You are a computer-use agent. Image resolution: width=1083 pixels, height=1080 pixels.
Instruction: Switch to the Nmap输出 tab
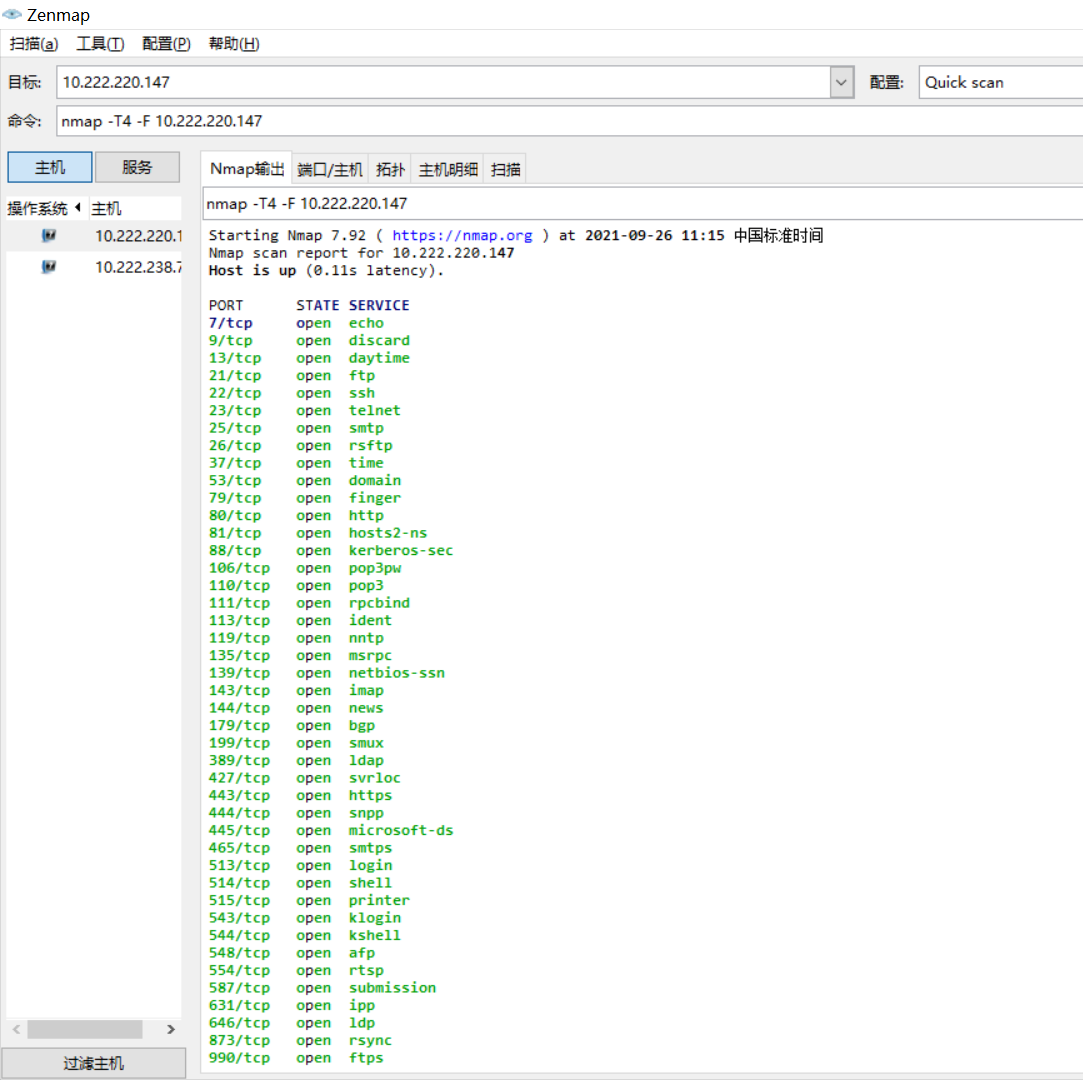click(x=247, y=169)
